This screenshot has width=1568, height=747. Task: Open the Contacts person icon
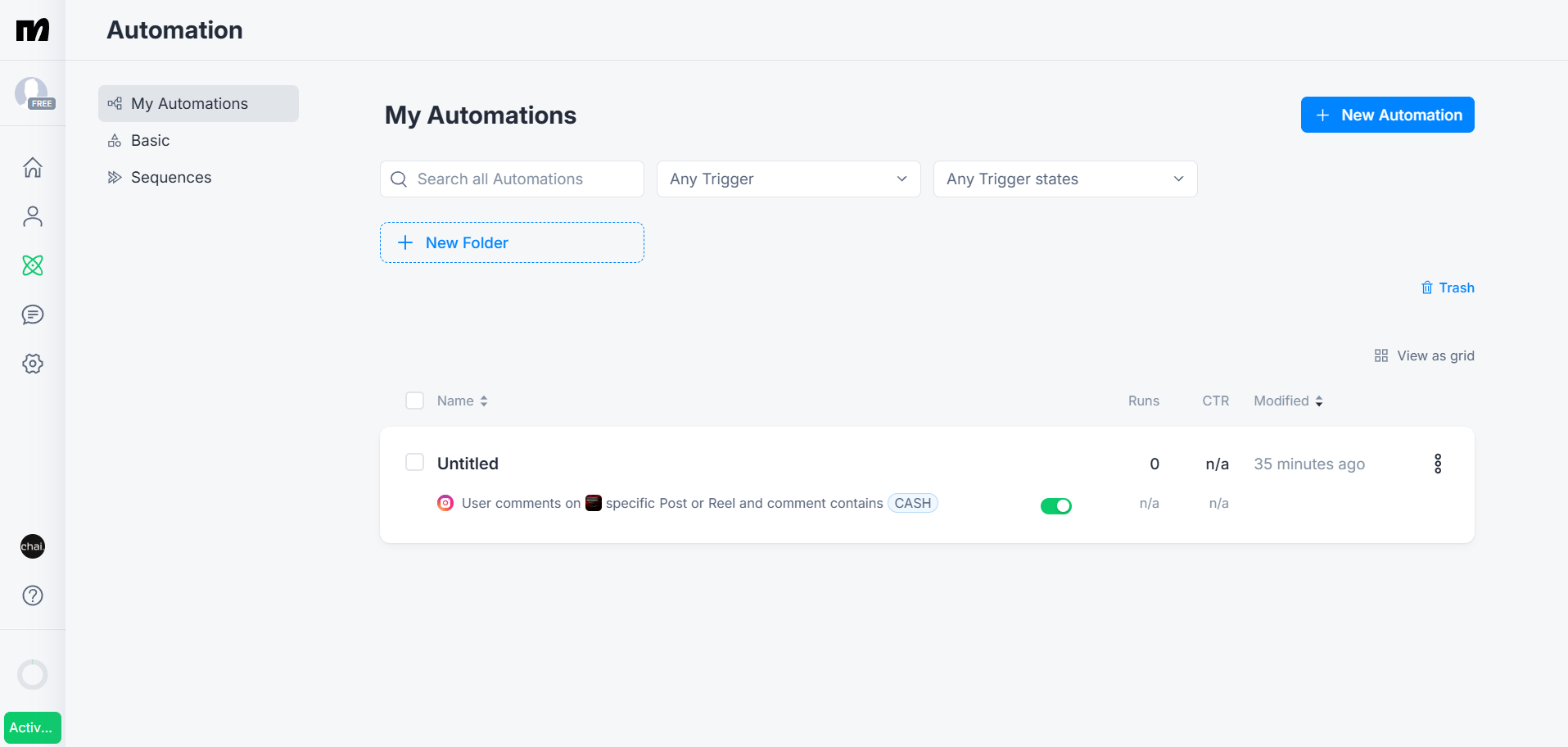[x=33, y=216]
